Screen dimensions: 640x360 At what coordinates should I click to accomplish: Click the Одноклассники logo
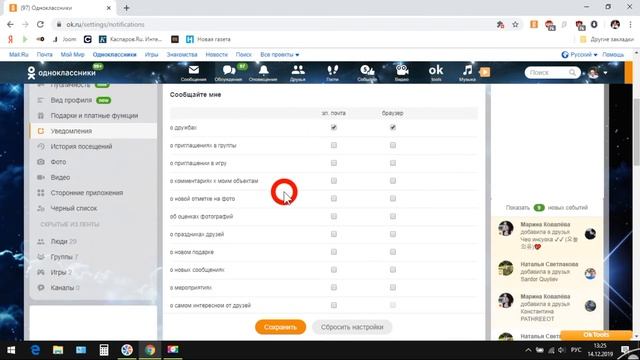(x=61, y=73)
